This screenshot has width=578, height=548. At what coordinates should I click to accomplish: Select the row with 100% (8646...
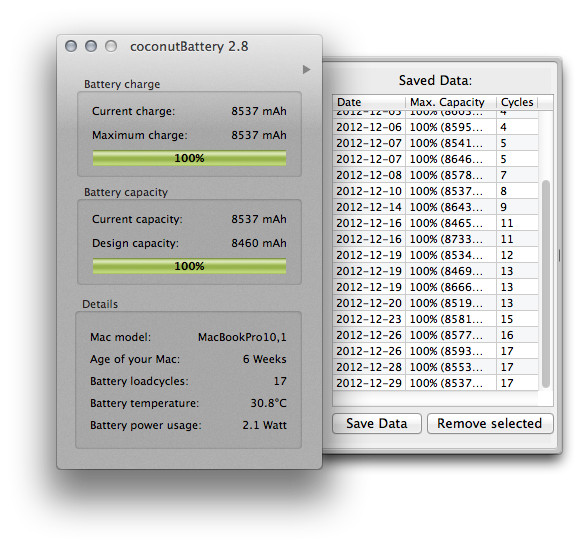435,159
